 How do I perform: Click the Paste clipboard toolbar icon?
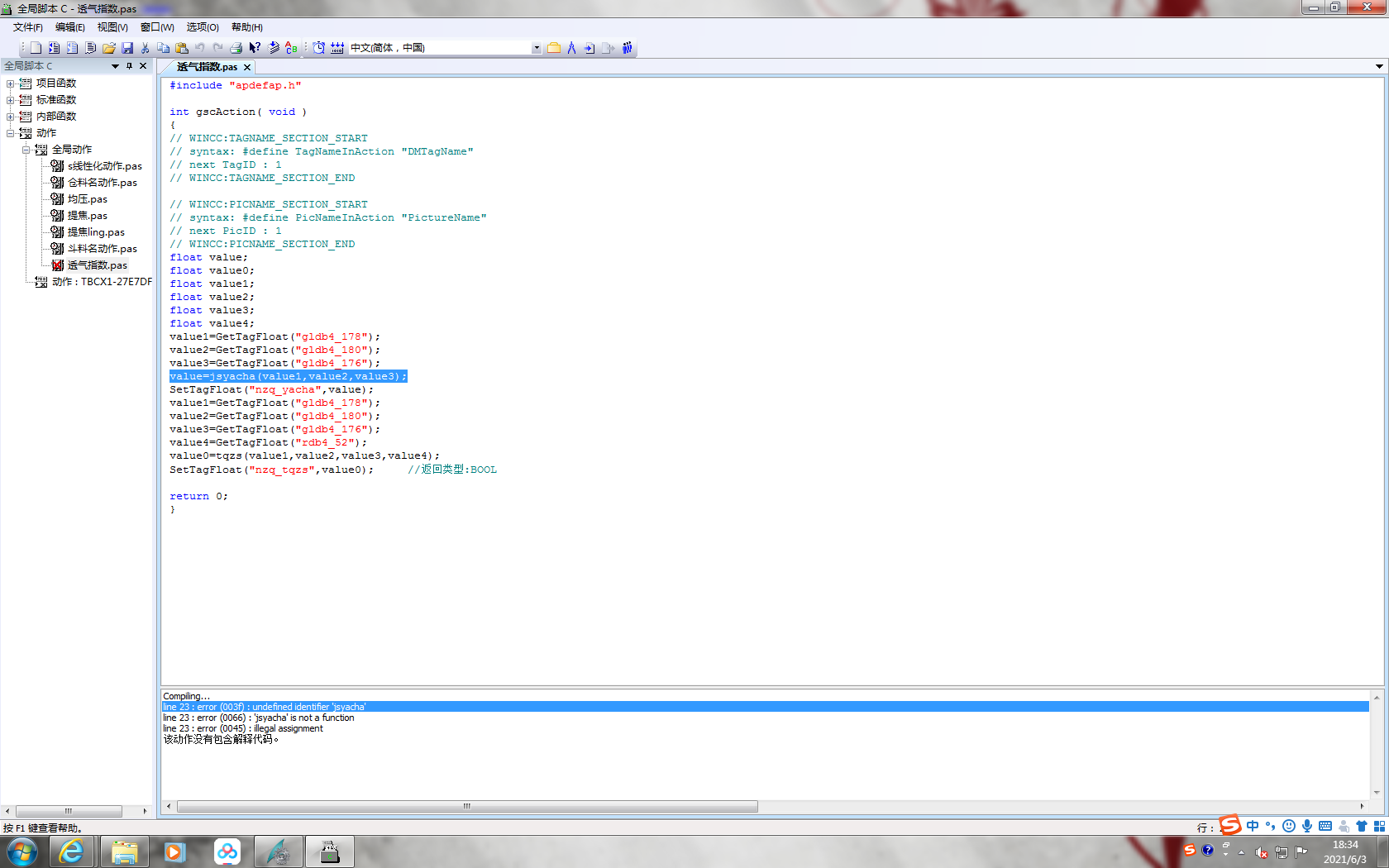(182, 48)
